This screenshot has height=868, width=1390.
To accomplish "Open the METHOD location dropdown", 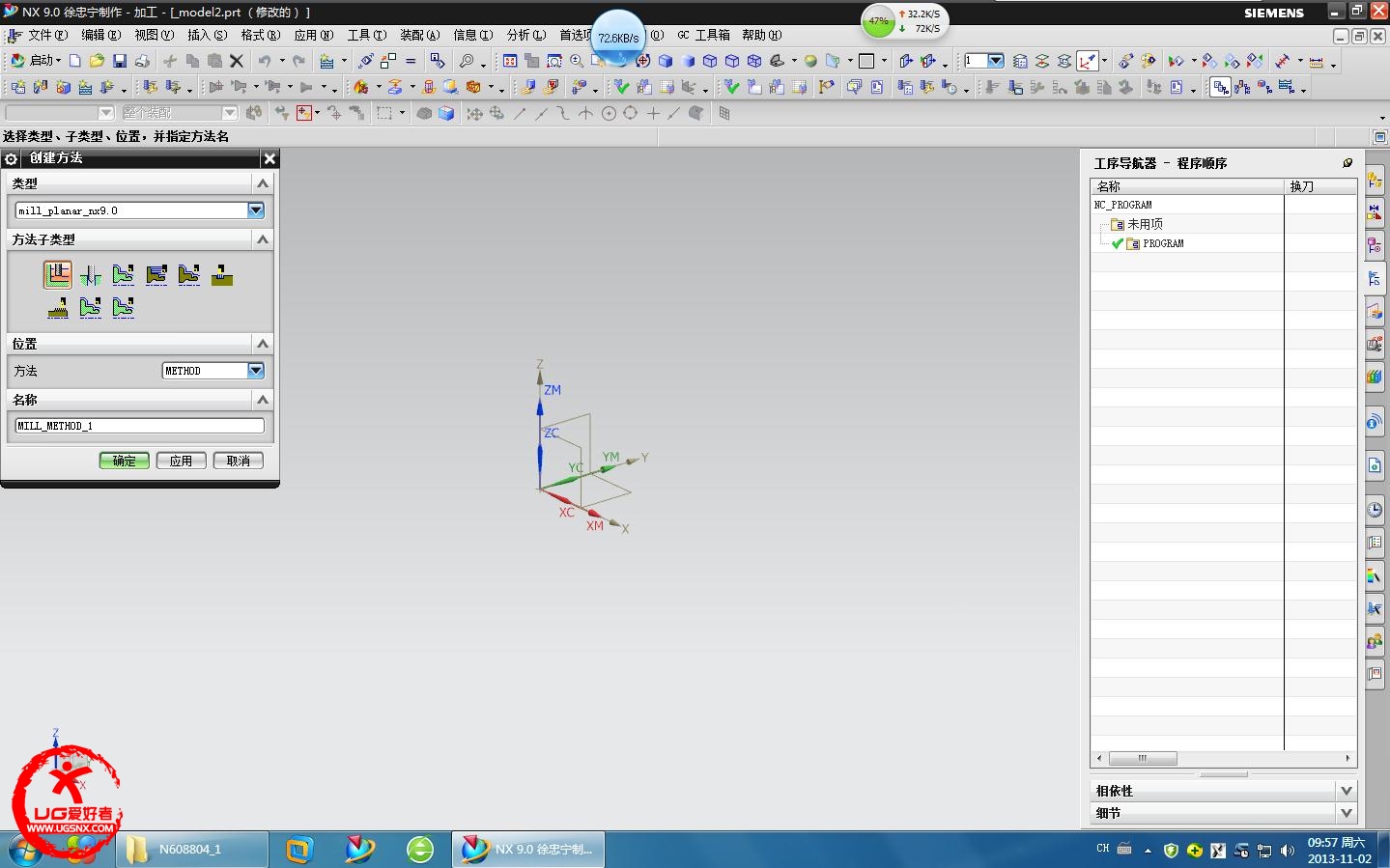I will [x=256, y=370].
